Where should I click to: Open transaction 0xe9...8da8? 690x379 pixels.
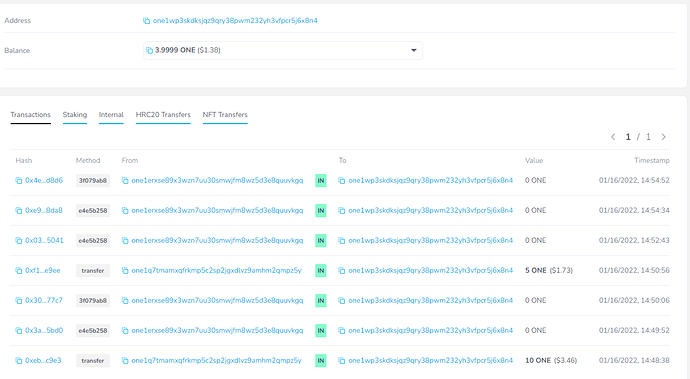point(44,210)
